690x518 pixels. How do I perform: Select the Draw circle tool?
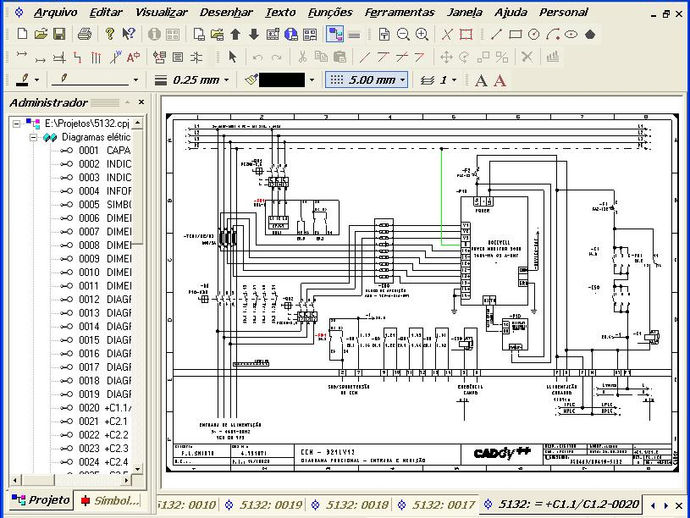point(534,34)
